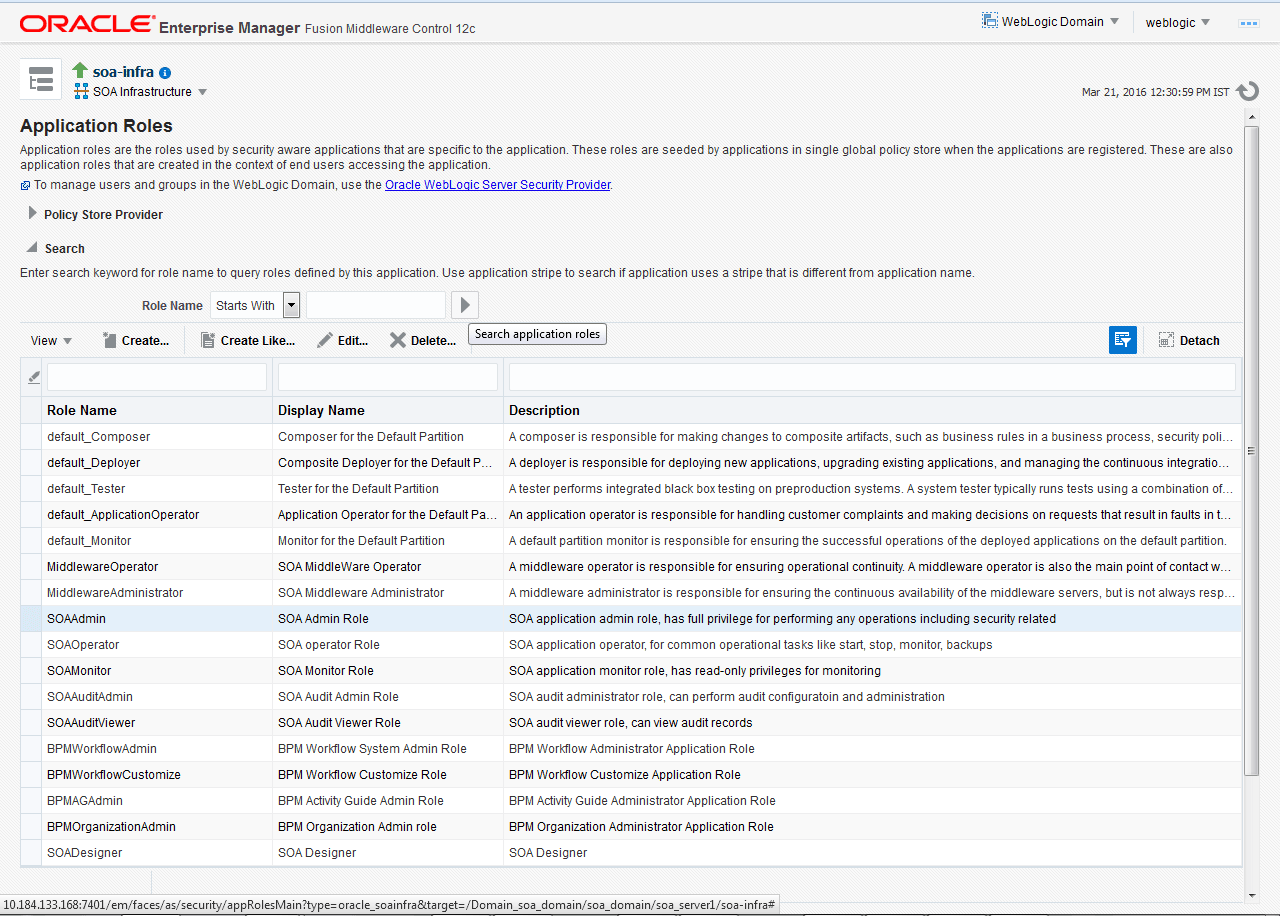Screen dimensions: 1280x916
Task: Open the View menu in table toolbar
Action: pos(51,341)
